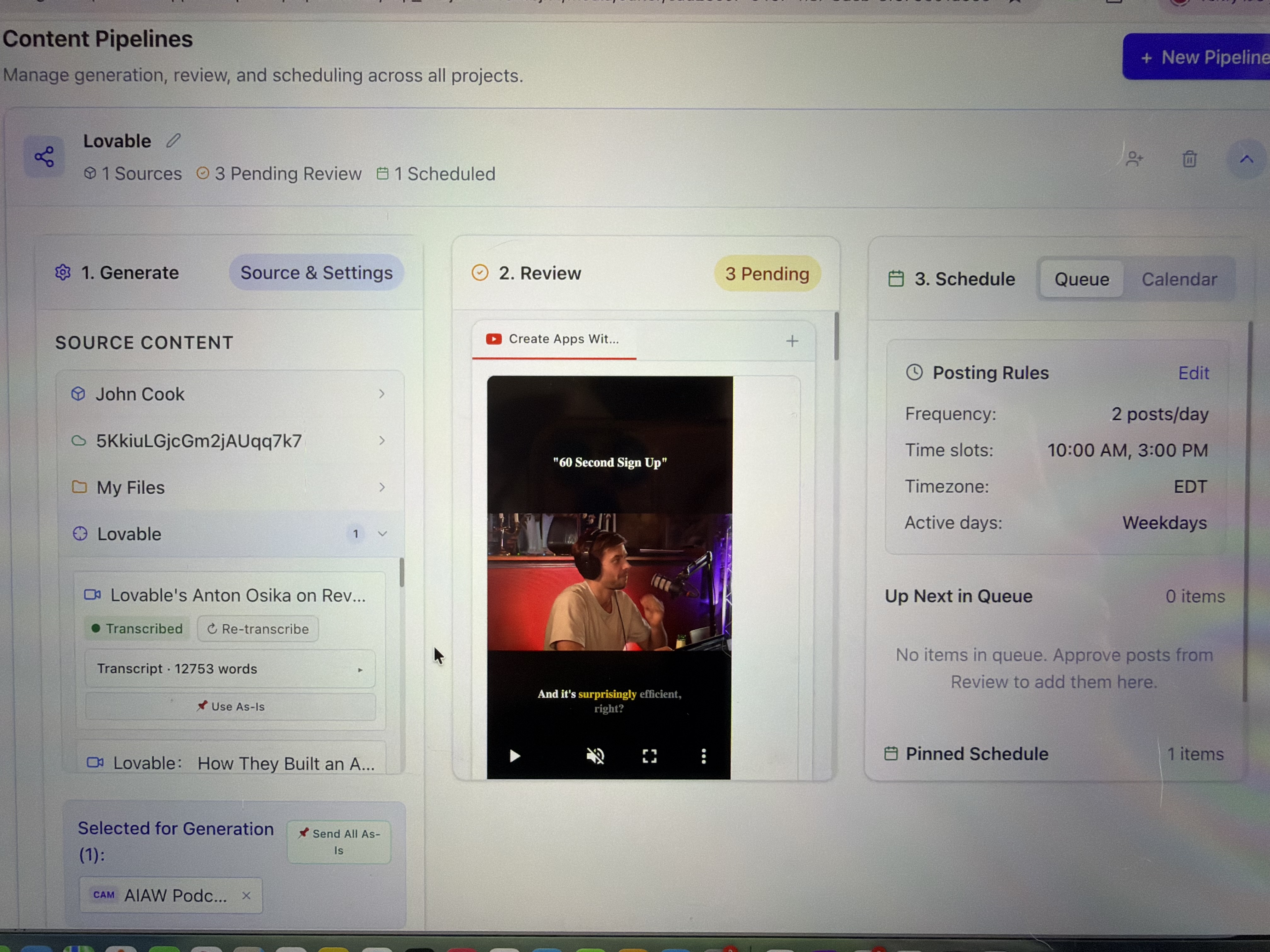This screenshot has height=952, width=1270.
Task: Click the 2 posts/day frequency value
Action: click(1160, 414)
